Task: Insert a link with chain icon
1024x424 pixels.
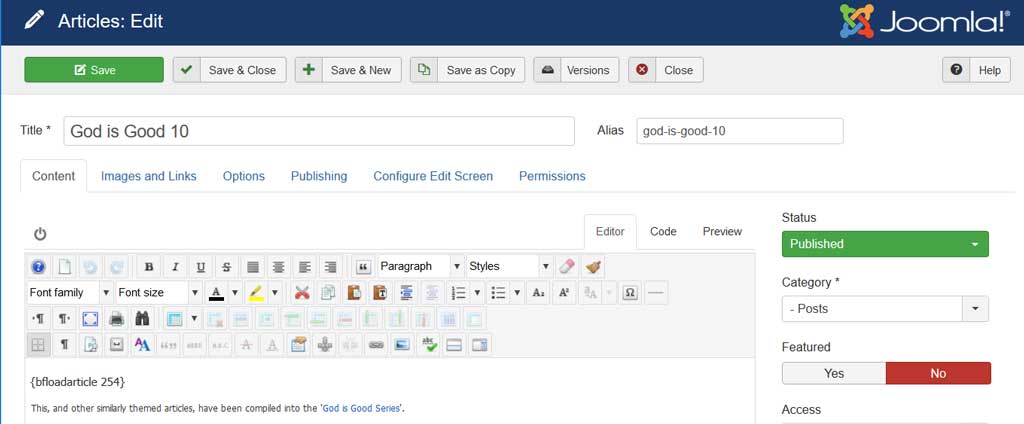Action: coord(376,345)
